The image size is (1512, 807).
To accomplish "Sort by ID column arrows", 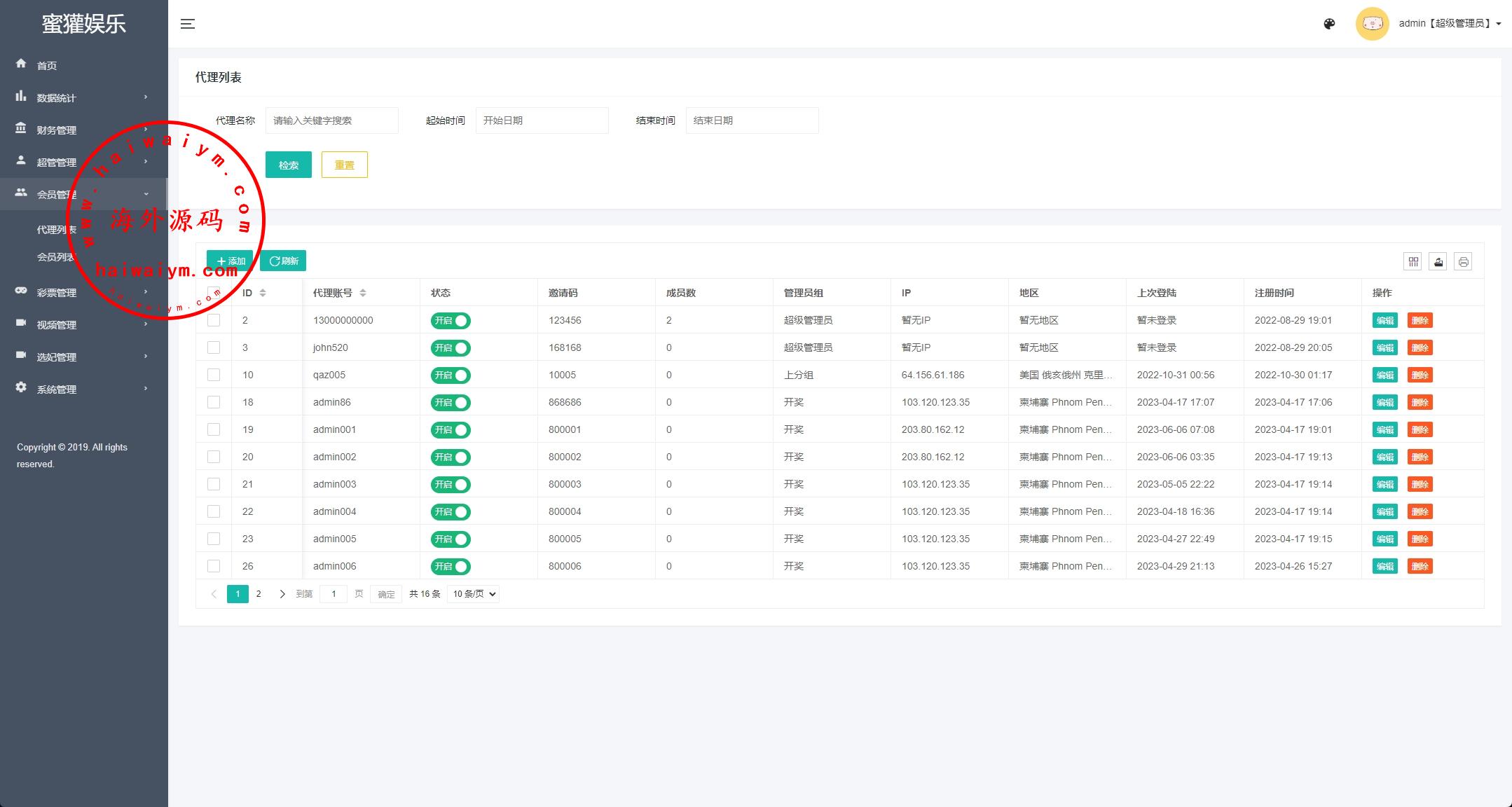I will point(263,293).
